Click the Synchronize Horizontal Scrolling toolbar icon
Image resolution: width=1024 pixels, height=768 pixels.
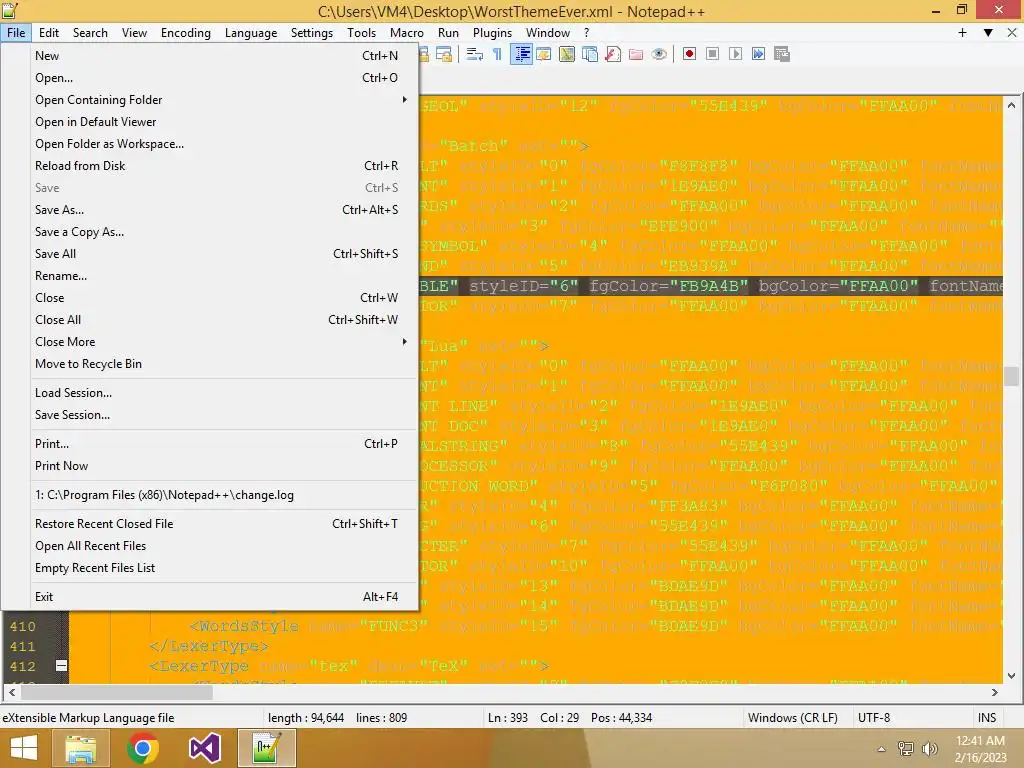click(x=444, y=54)
